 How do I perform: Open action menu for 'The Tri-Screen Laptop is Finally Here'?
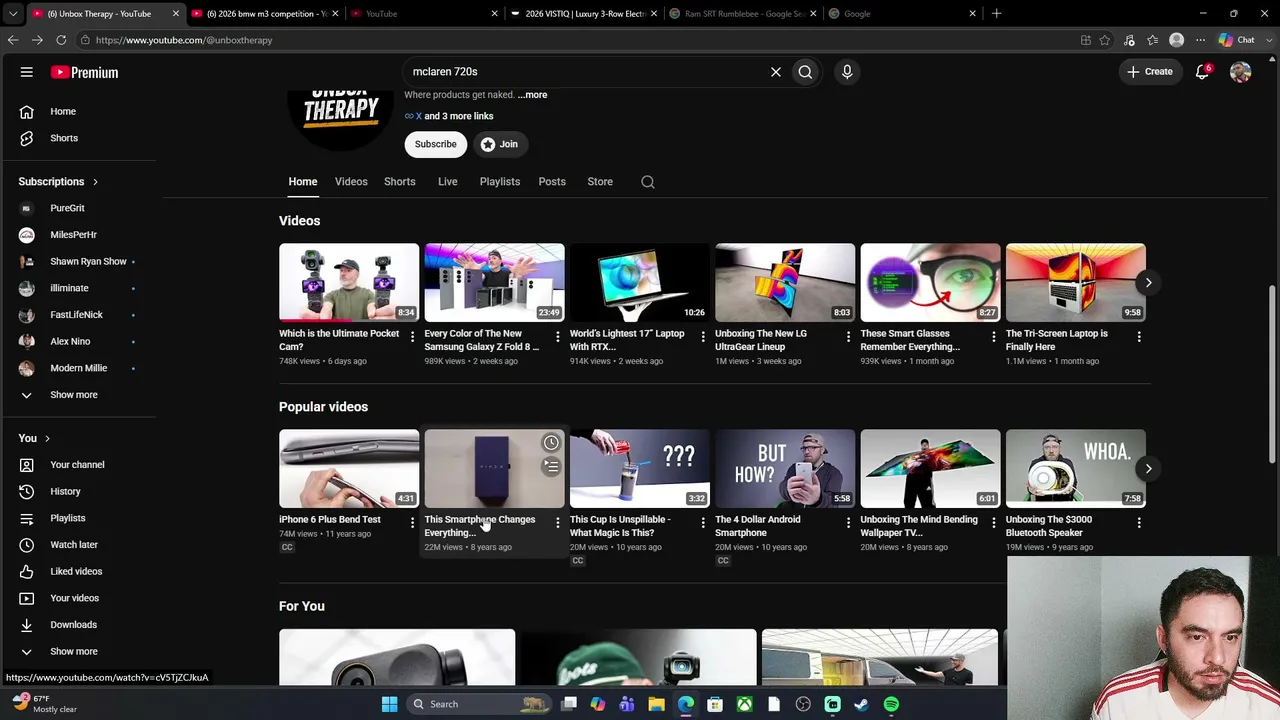click(1139, 336)
